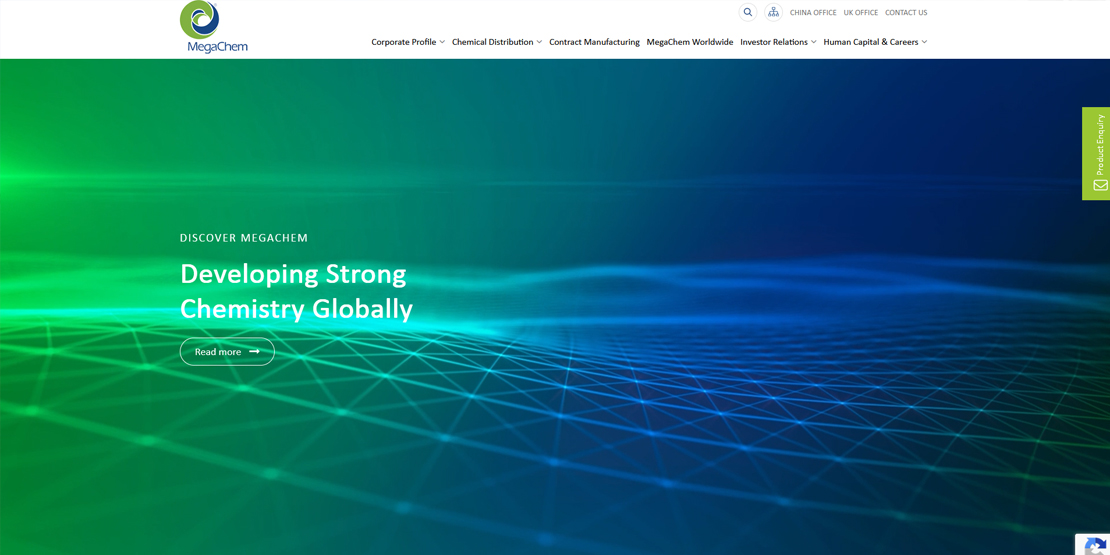Expand the Investor Relations dropdown chevron
This screenshot has height=555, width=1110.
pos(813,42)
